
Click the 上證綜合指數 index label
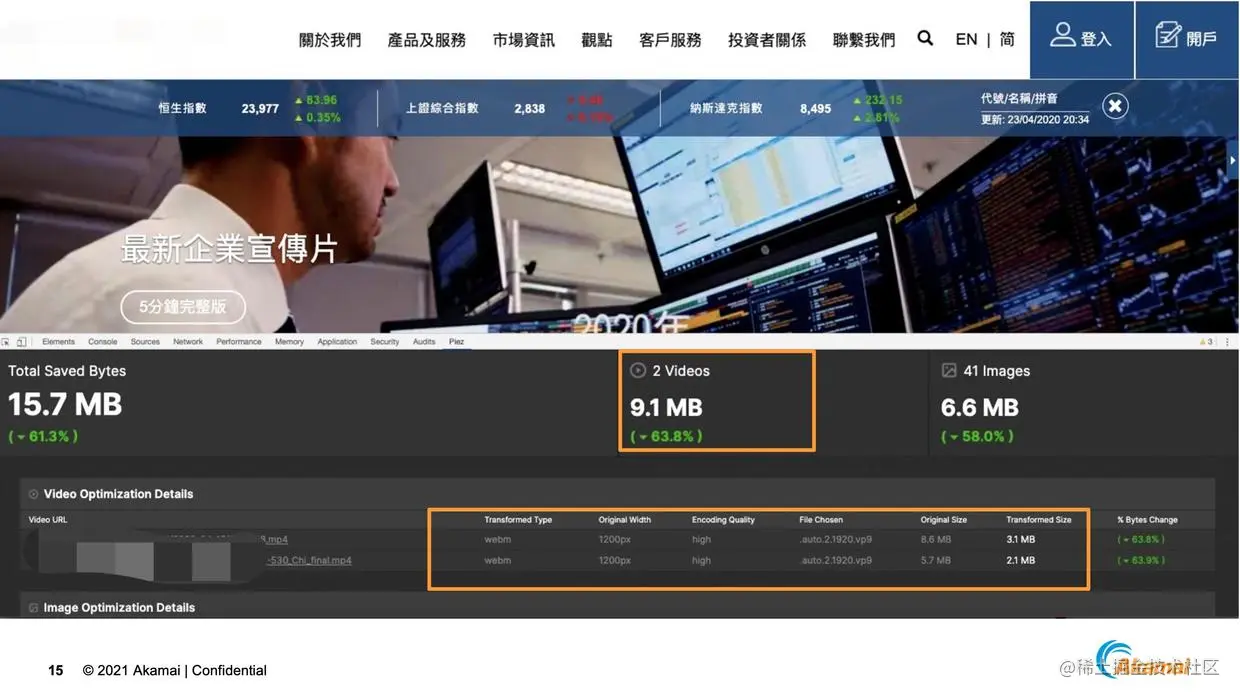(442, 108)
